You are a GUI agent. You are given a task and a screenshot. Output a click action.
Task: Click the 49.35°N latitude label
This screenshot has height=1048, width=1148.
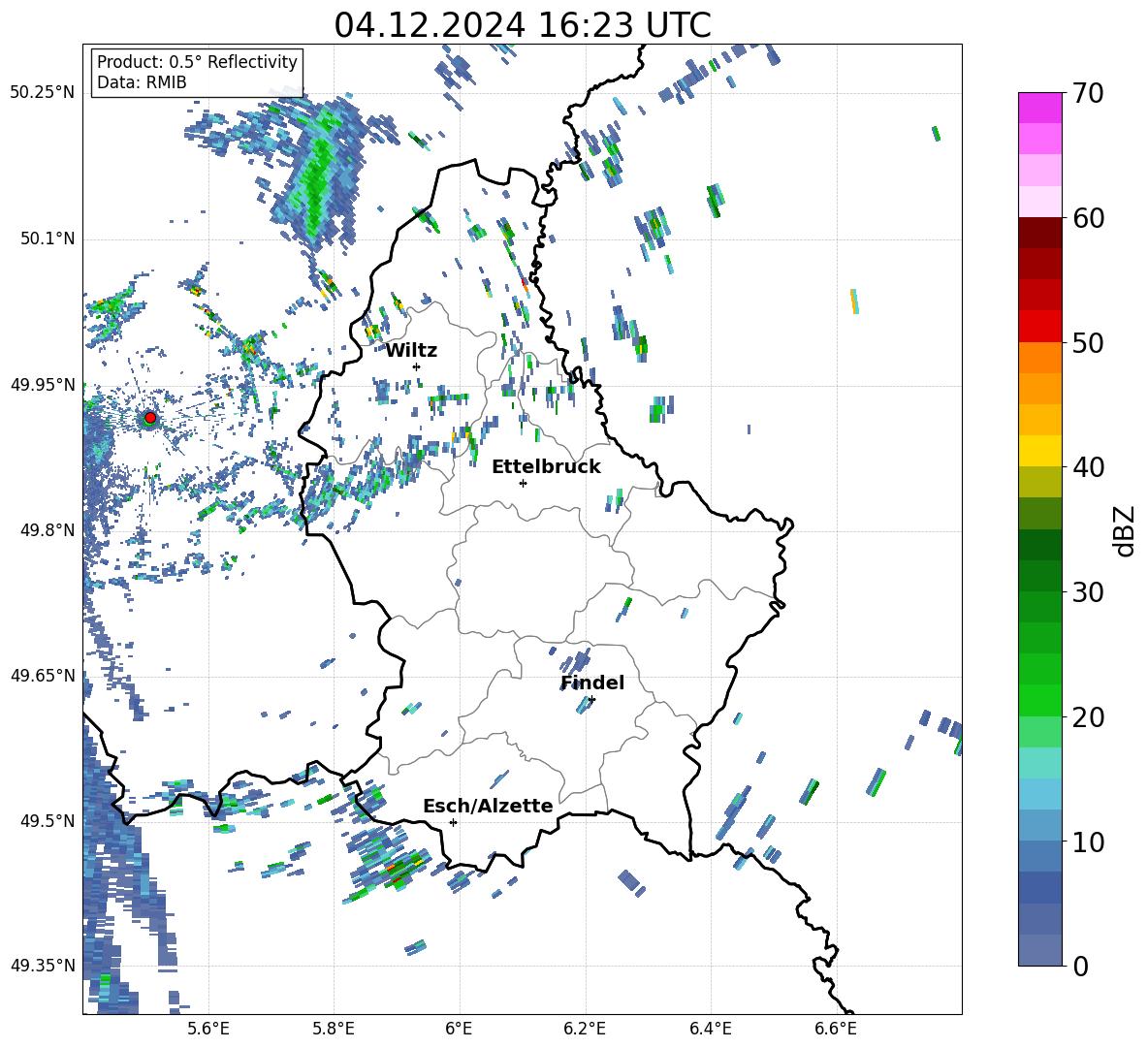click(43, 966)
